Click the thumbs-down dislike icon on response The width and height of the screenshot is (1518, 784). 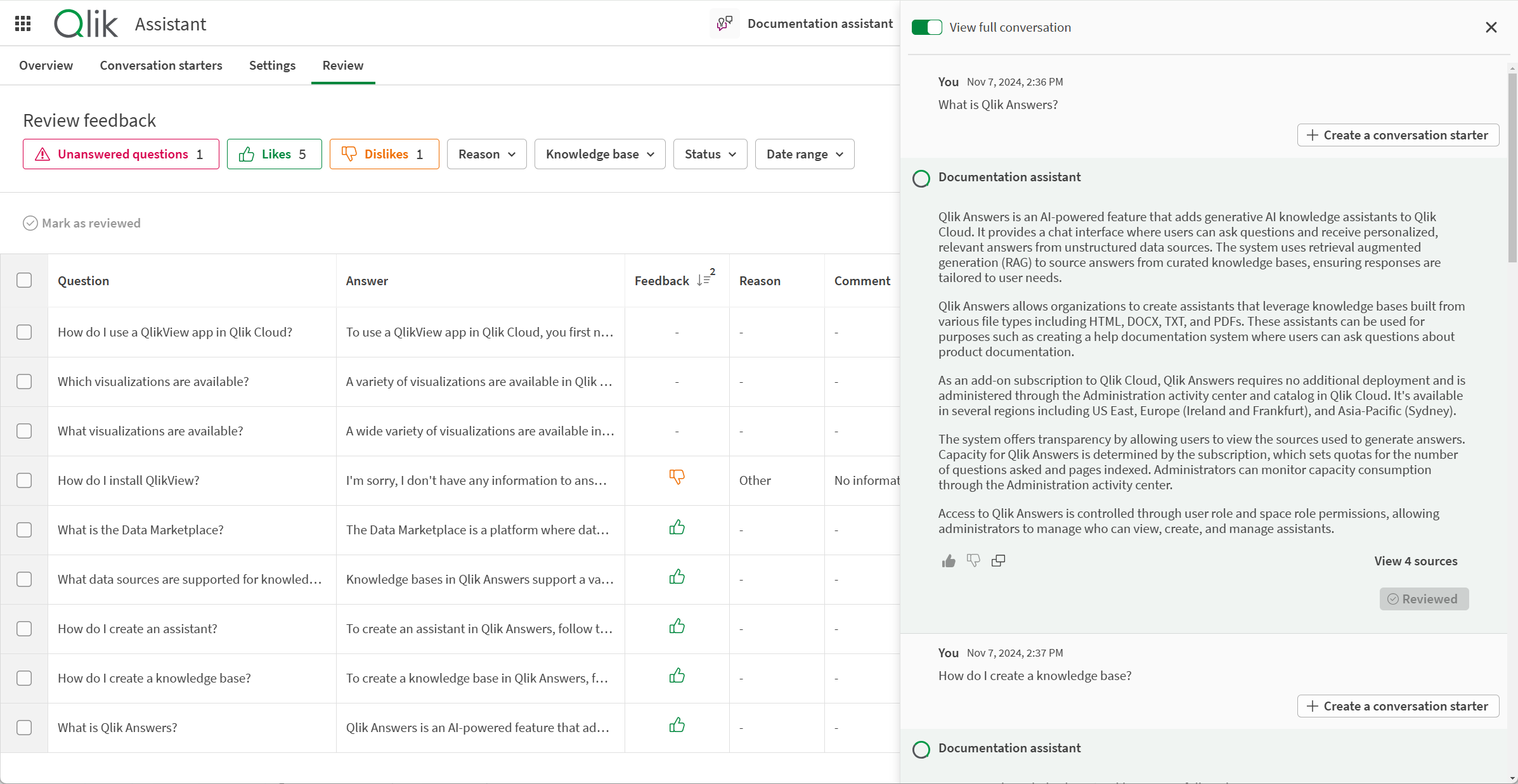[973, 559]
